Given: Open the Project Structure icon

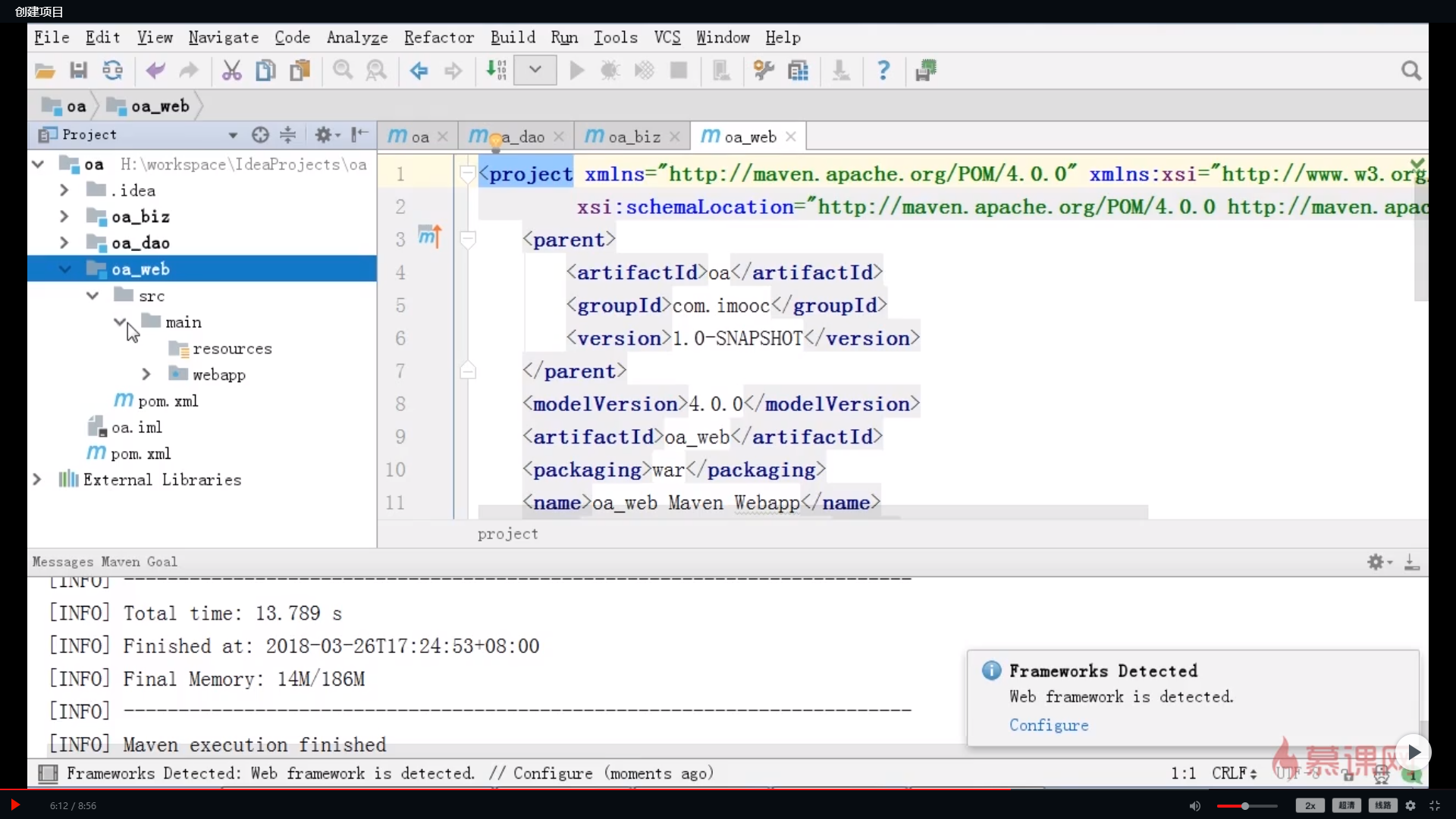Looking at the screenshot, I should pos(798,71).
